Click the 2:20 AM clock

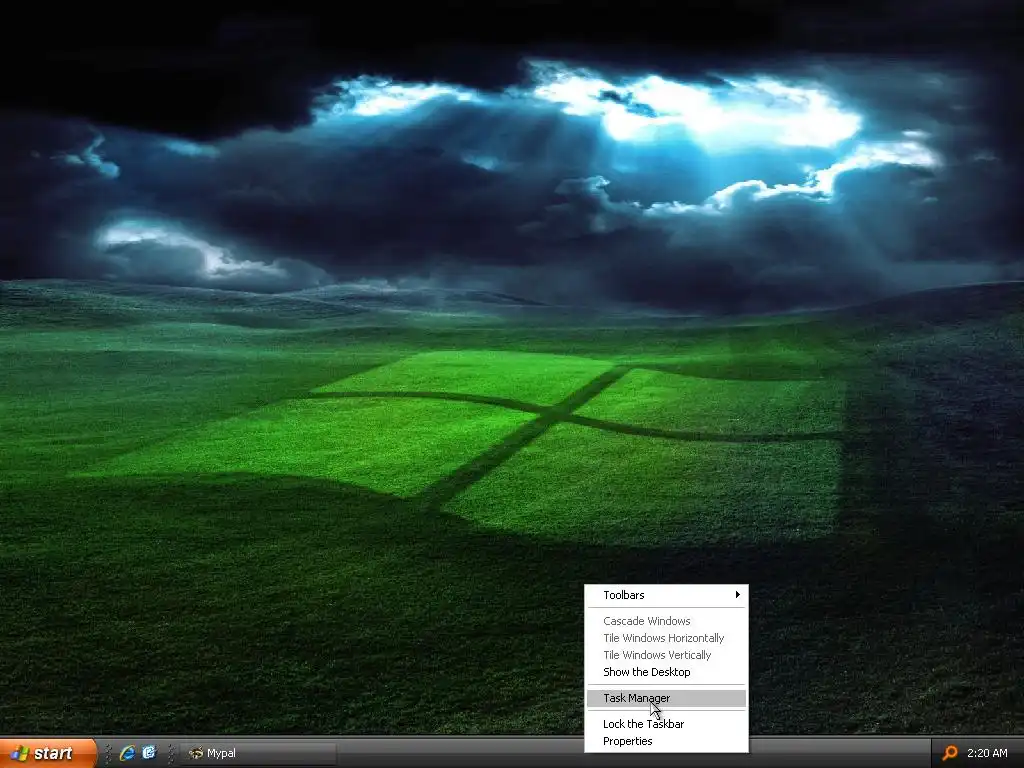[987, 753]
